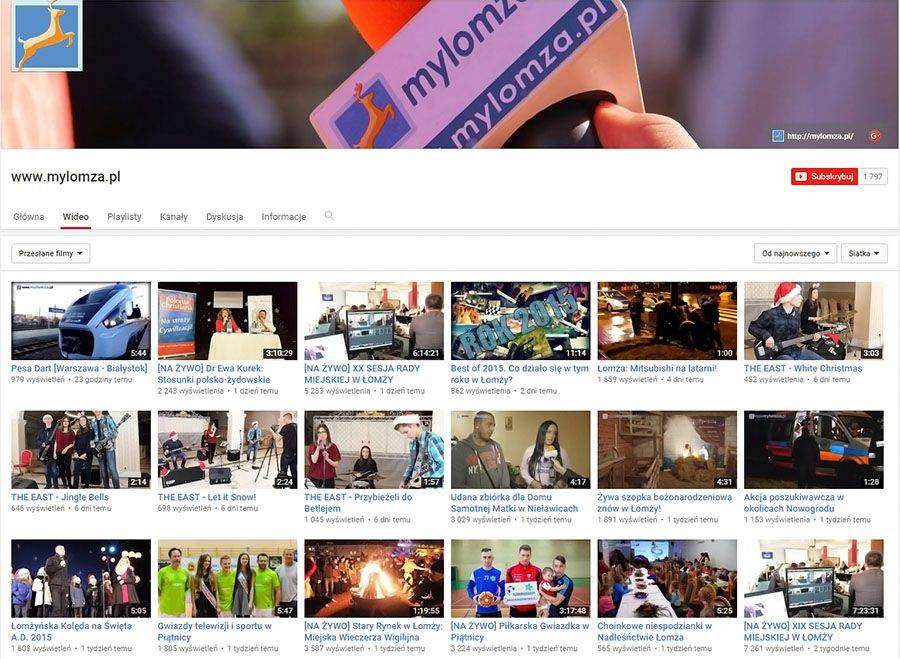Image resolution: width=900 pixels, height=659 pixels.
Task: Click THE EAST - White Christmas title
Action: (x=803, y=369)
